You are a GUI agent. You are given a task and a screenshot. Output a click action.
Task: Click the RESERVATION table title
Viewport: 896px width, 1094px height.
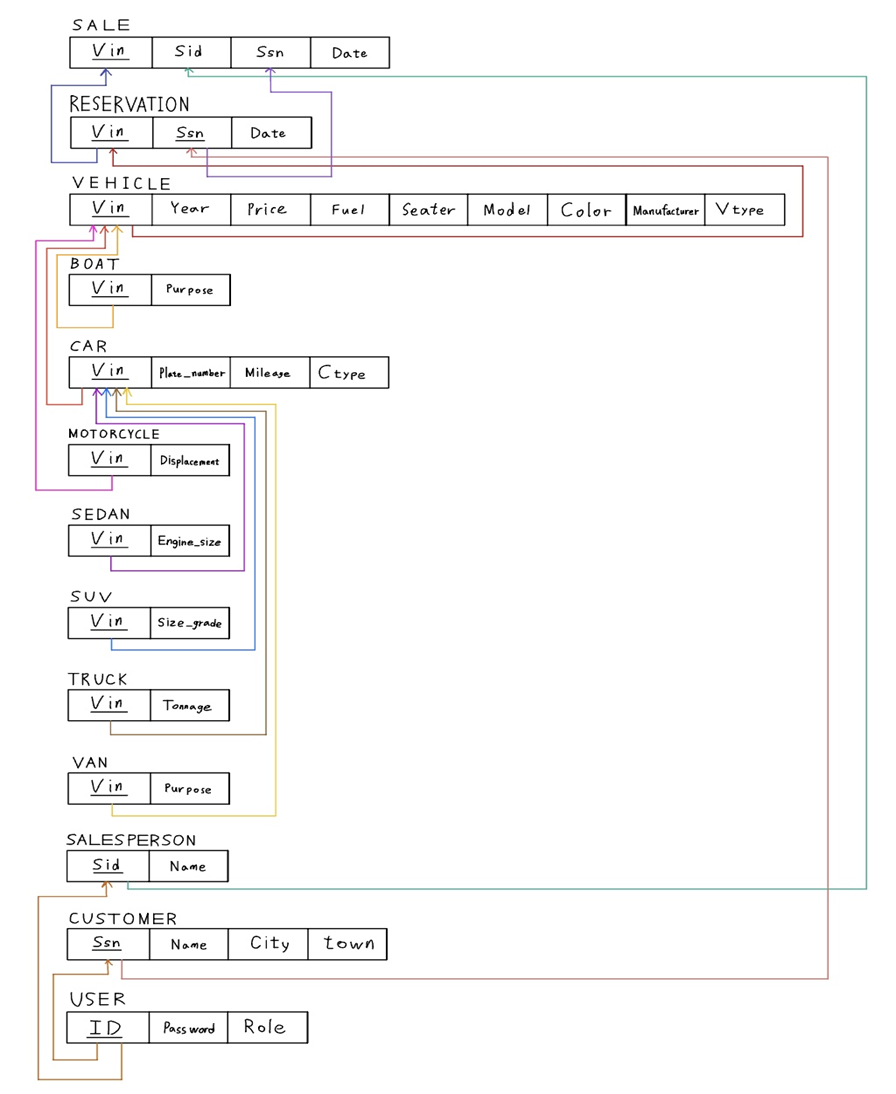point(129,105)
